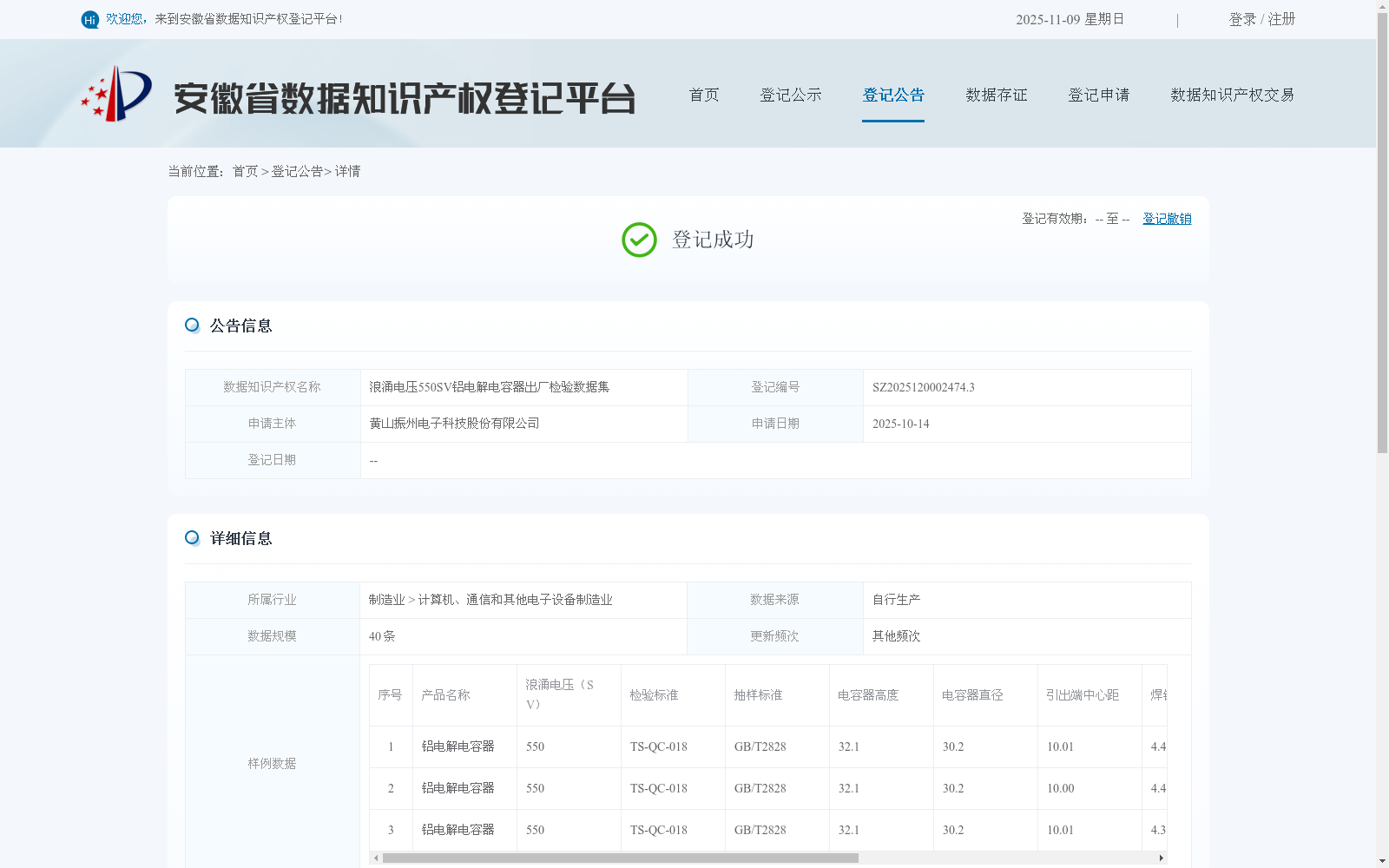Screen dimensions: 1389x868
Task: Click the platform title 安徽省数据知识产权登记平台
Action: (405, 98)
